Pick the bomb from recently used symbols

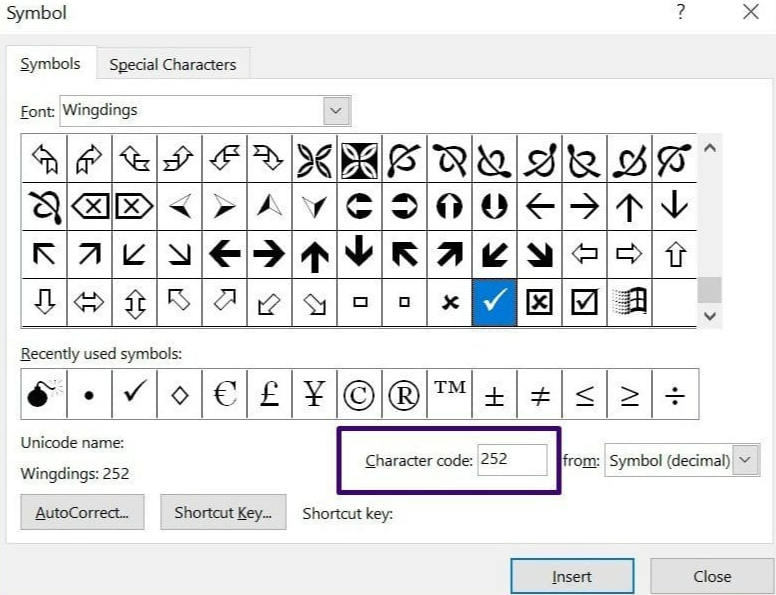click(x=44, y=394)
